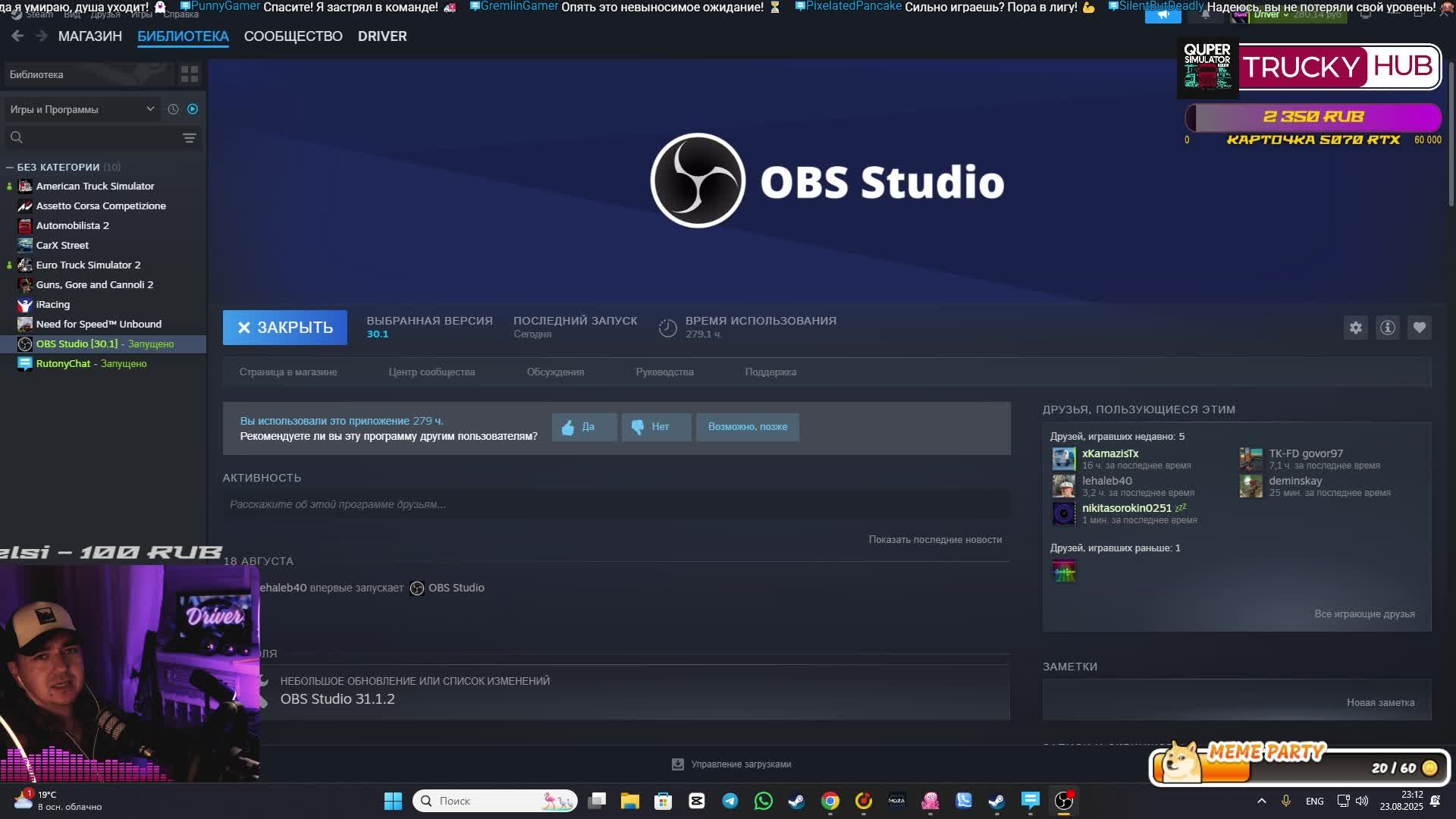This screenshot has width=1456, height=819.
Task: Click the thumbs-up Да button
Action: click(584, 427)
